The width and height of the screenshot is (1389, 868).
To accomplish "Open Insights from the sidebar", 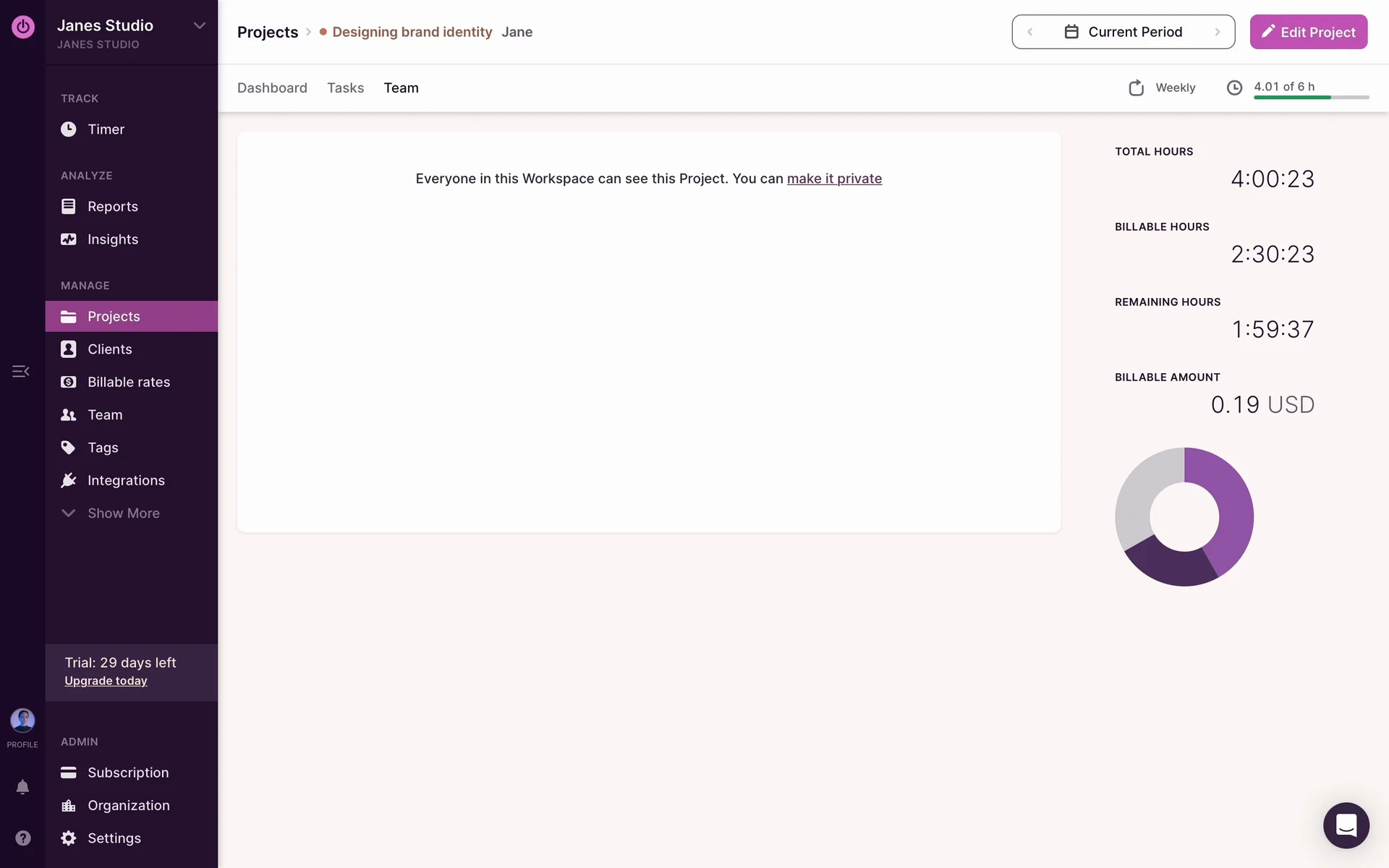I will tap(112, 239).
